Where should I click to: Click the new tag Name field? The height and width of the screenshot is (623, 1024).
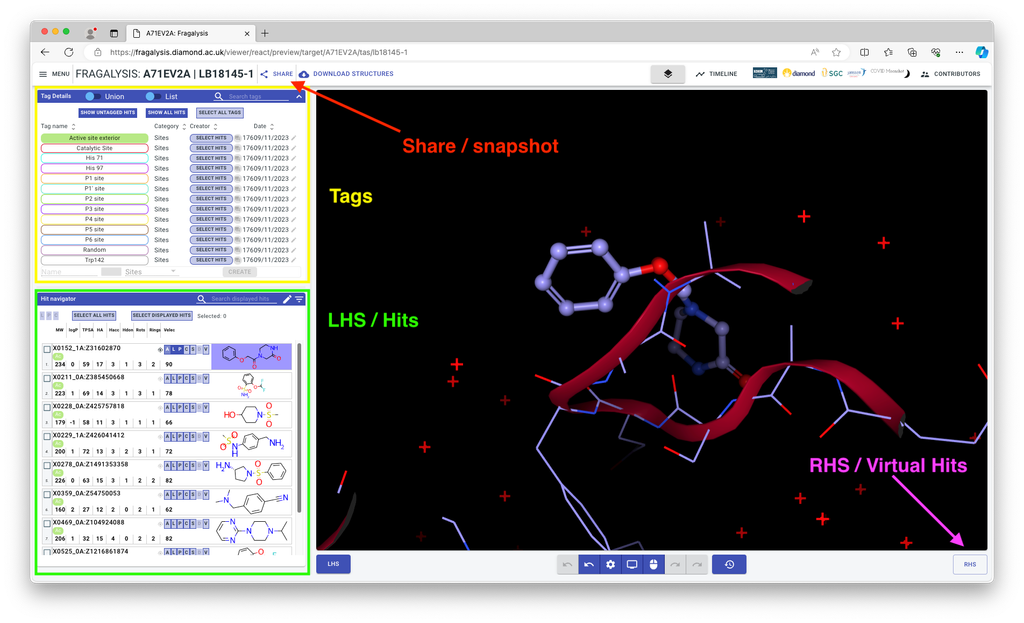point(69,272)
